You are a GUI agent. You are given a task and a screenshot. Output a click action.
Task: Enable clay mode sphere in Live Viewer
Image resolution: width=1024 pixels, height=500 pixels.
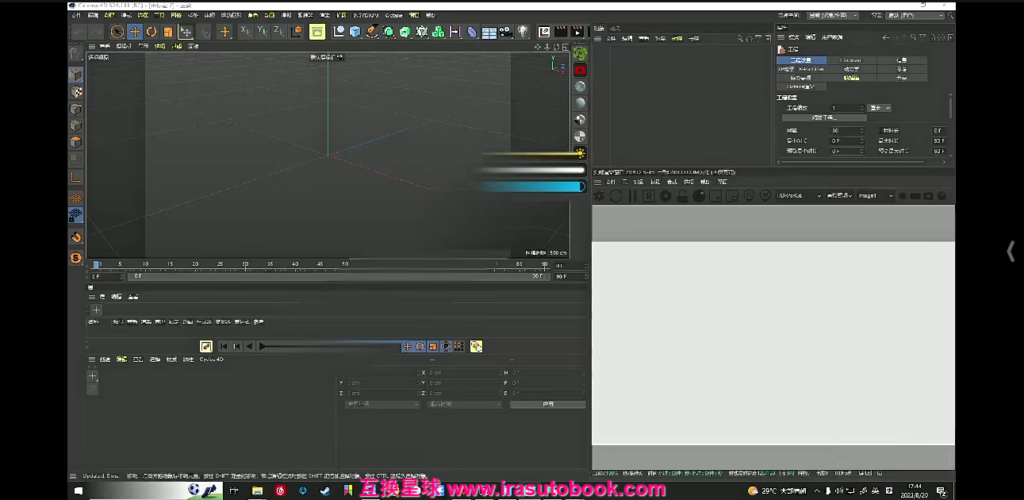pos(699,196)
